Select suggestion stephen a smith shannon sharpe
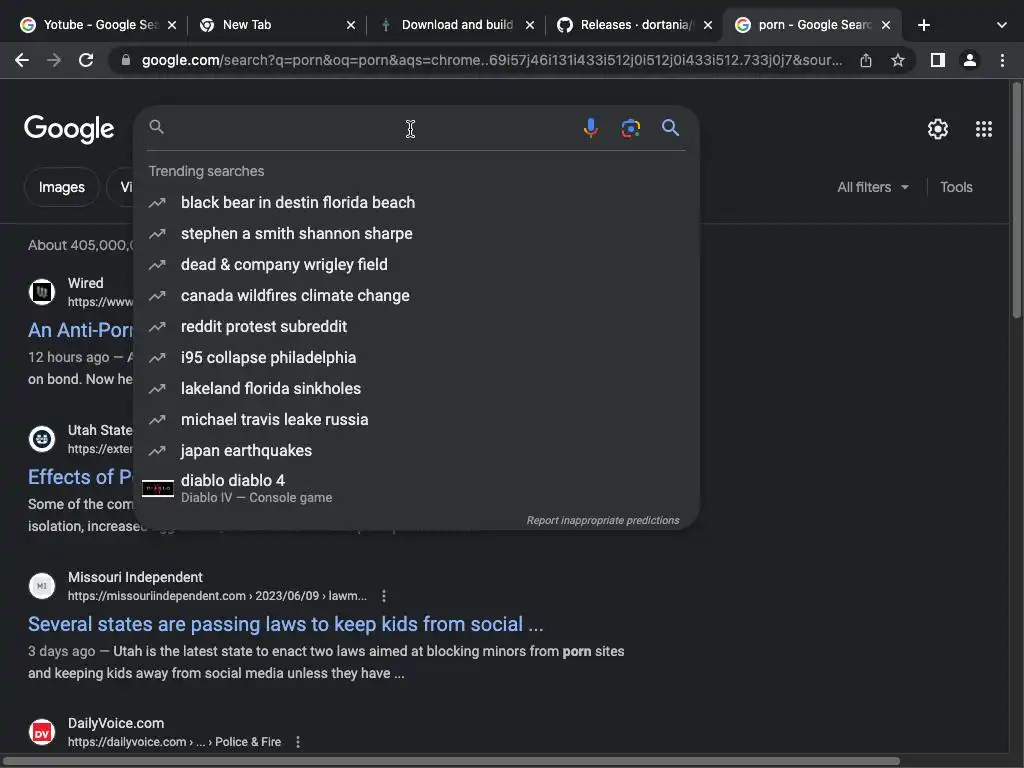 [416, 234]
